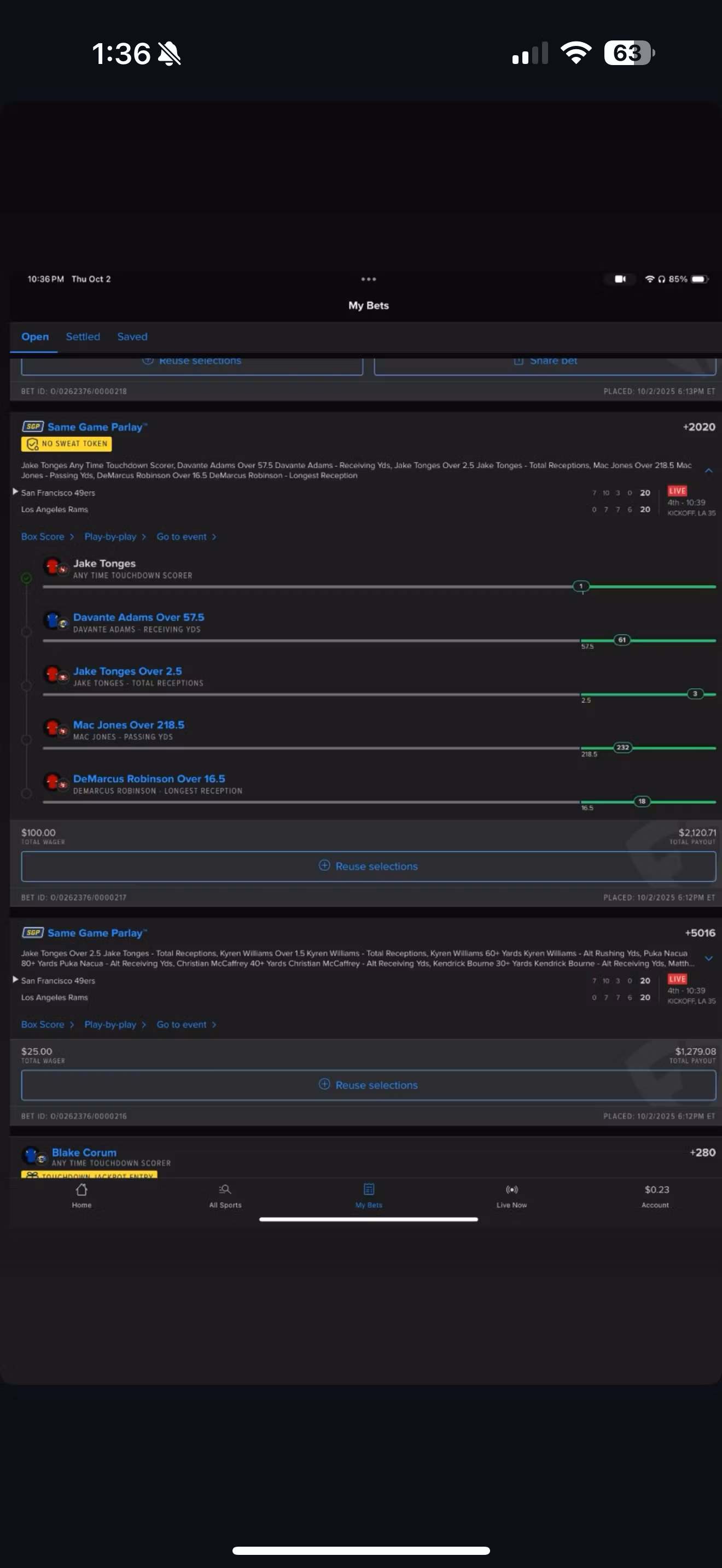Tap Jake Tonges touchdown leg status circle
The height and width of the screenshot is (1568, 722).
26,578
